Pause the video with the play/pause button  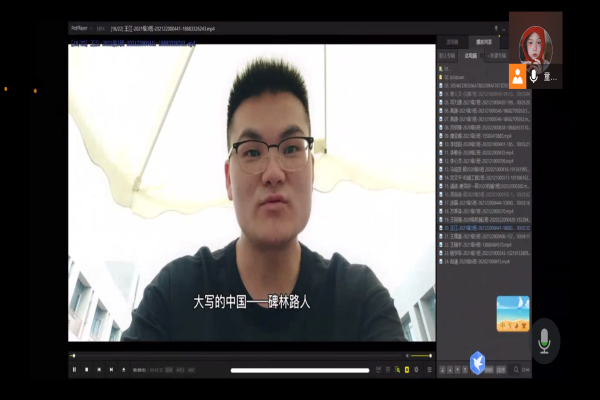pyautogui.click(x=74, y=370)
